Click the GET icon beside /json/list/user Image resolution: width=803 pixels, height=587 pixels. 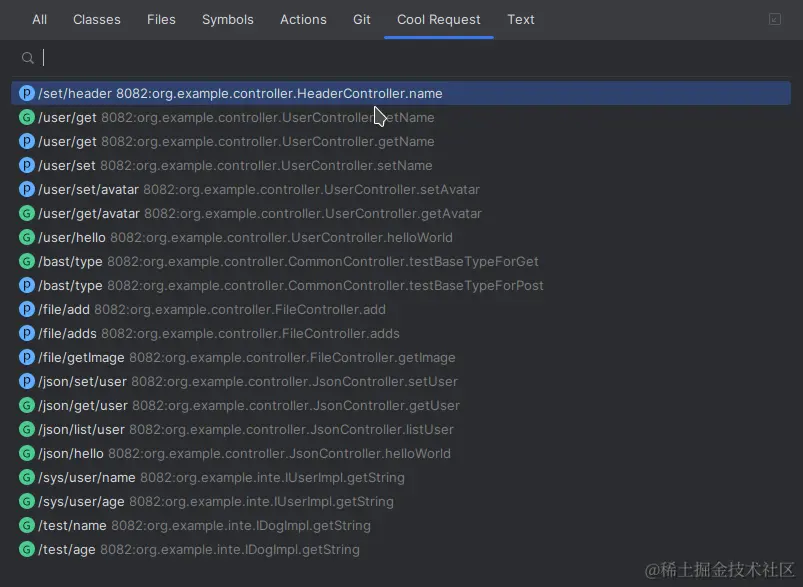(x=27, y=430)
